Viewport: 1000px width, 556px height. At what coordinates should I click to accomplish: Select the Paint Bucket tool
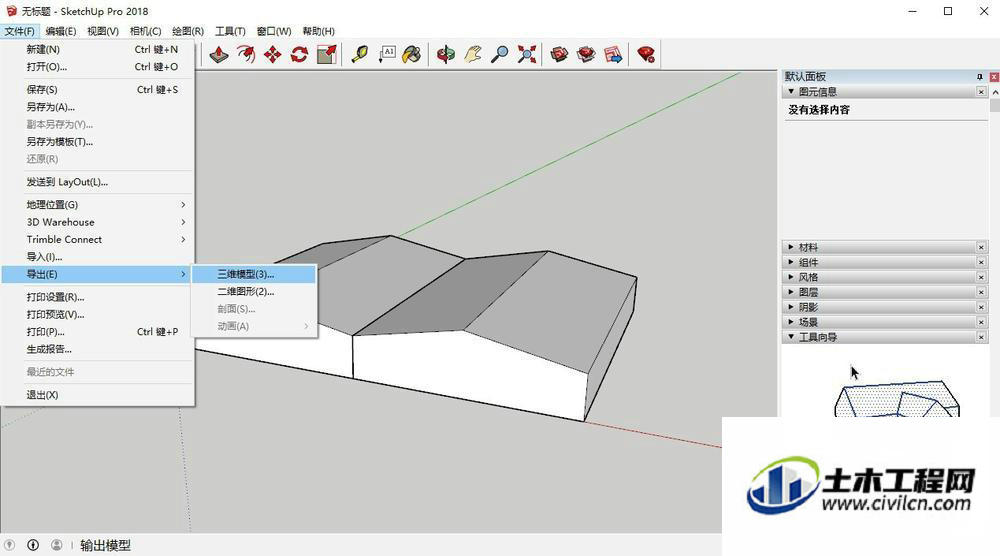(x=412, y=54)
